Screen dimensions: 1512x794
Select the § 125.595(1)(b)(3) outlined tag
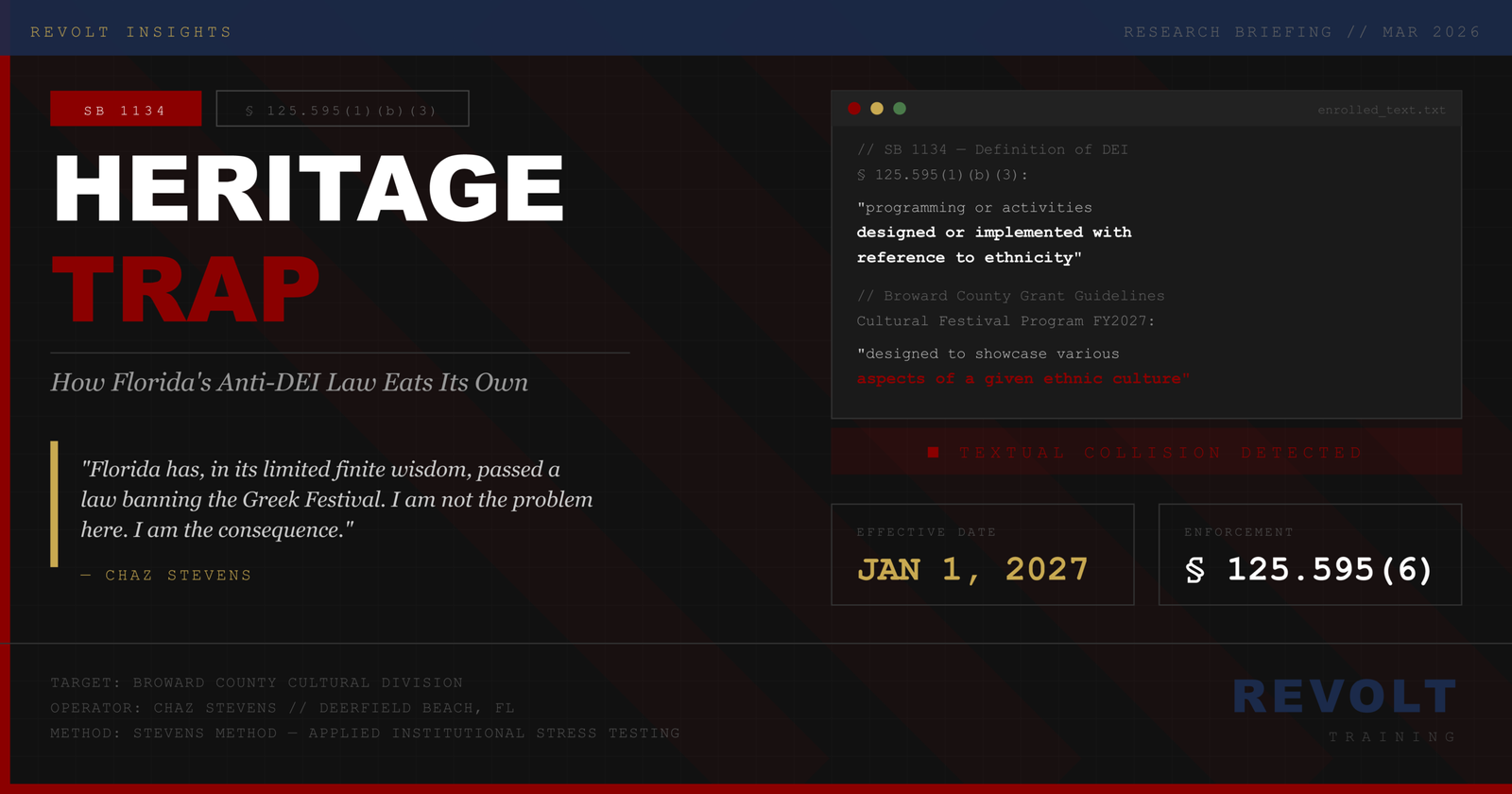click(342, 110)
